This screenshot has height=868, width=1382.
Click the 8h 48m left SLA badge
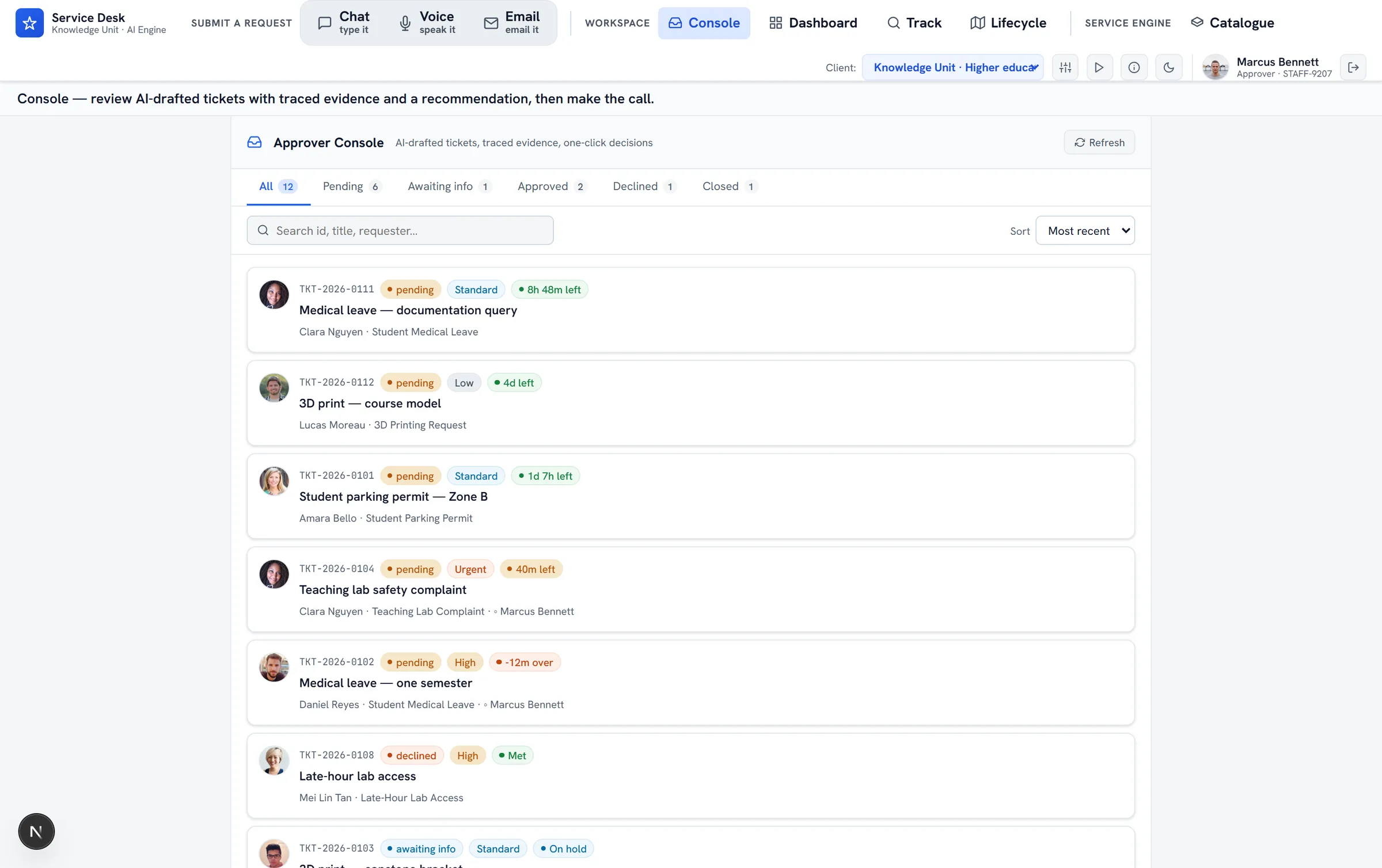549,290
